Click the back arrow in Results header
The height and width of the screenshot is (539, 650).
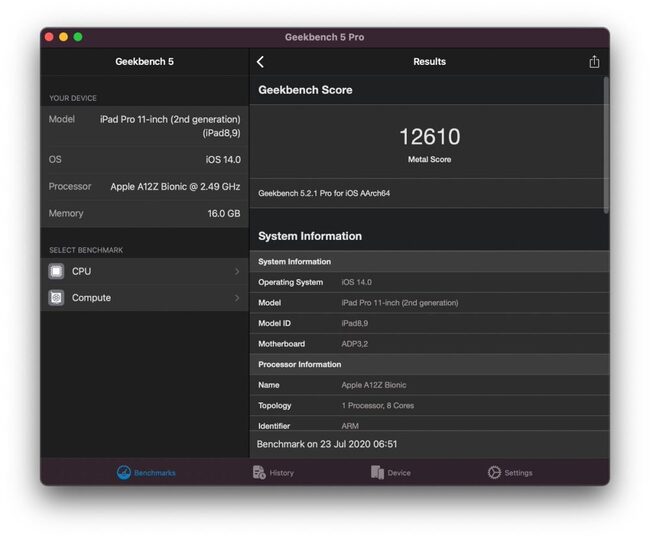point(260,62)
